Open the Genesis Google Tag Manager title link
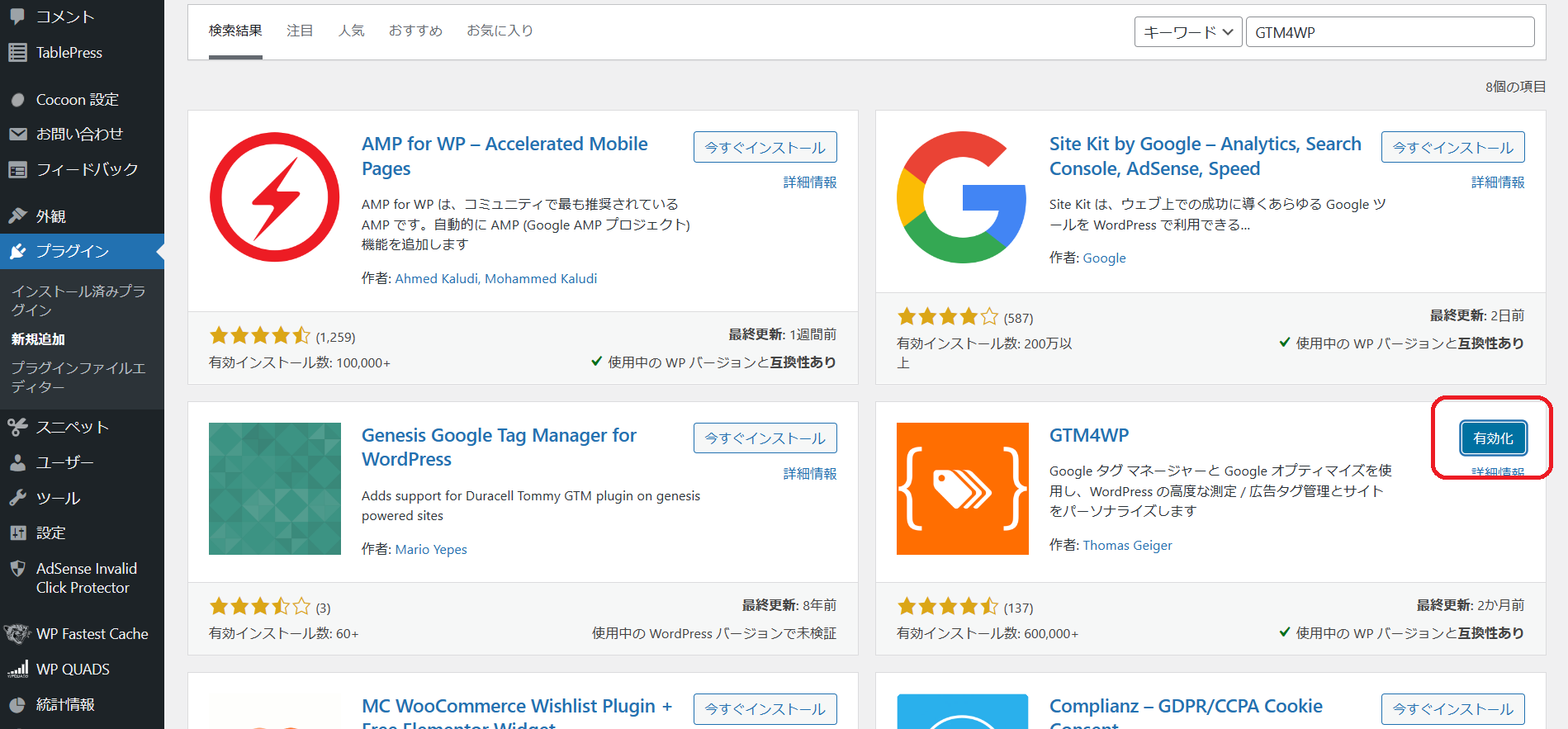This screenshot has width=1568, height=729. (499, 447)
